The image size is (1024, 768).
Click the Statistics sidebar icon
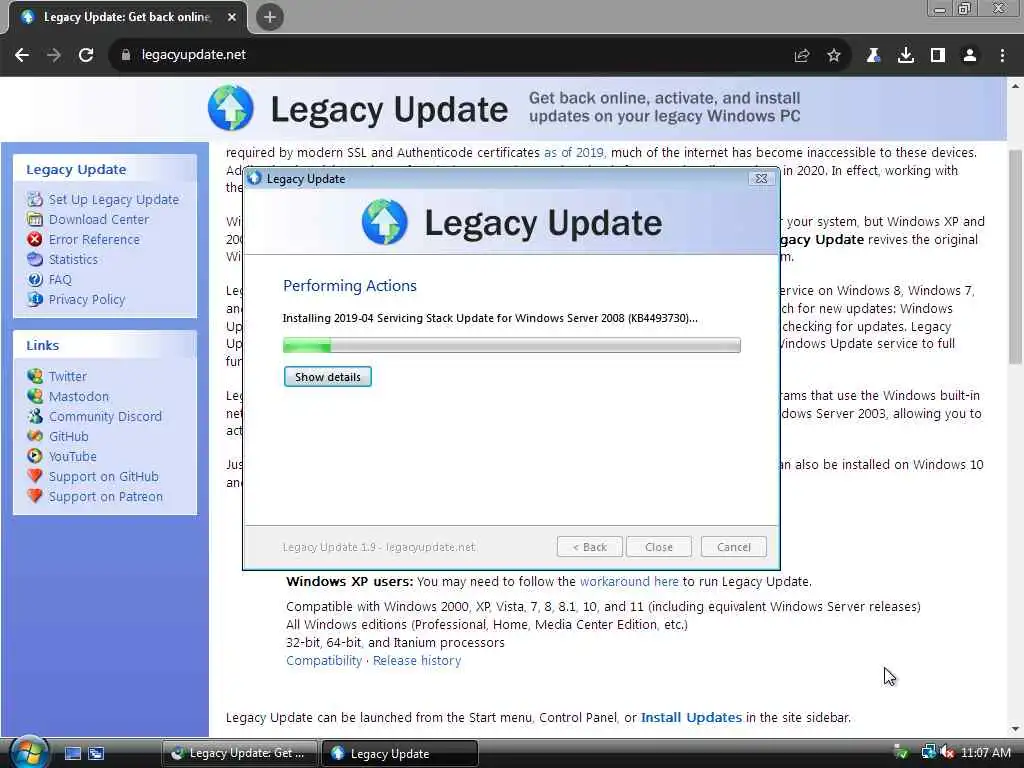[x=35, y=259]
